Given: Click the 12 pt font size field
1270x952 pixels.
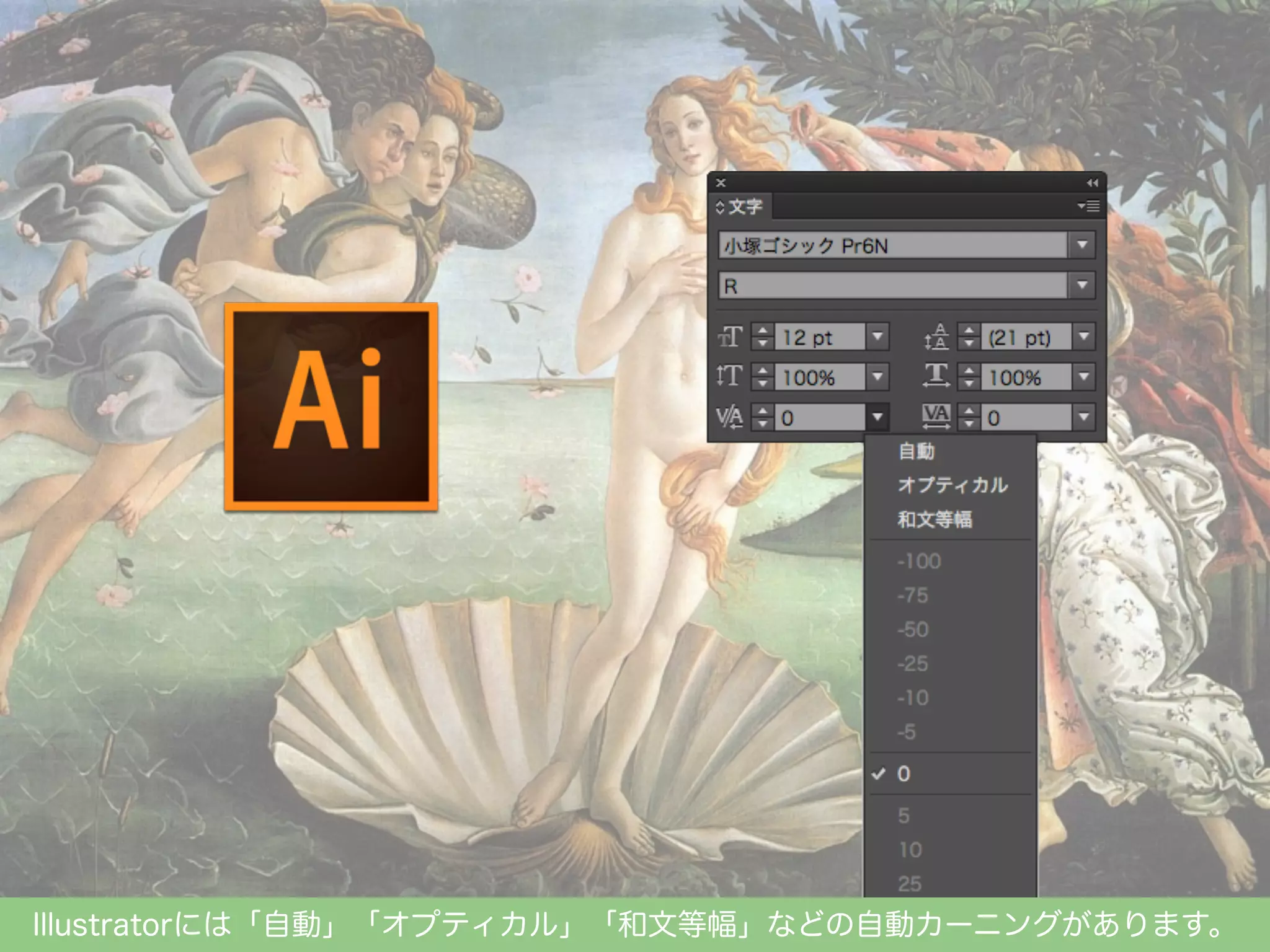Looking at the screenshot, I should (820, 337).
